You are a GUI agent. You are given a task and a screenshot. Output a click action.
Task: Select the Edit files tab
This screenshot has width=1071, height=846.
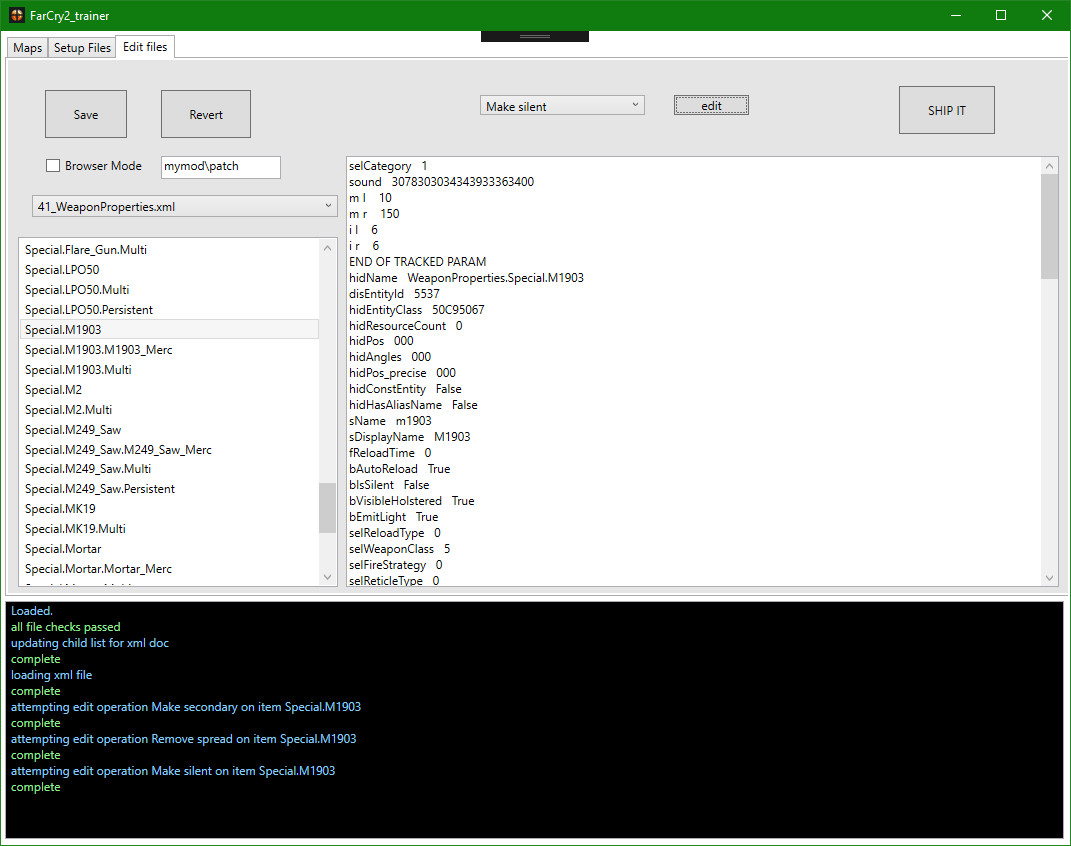click(145, 47)
